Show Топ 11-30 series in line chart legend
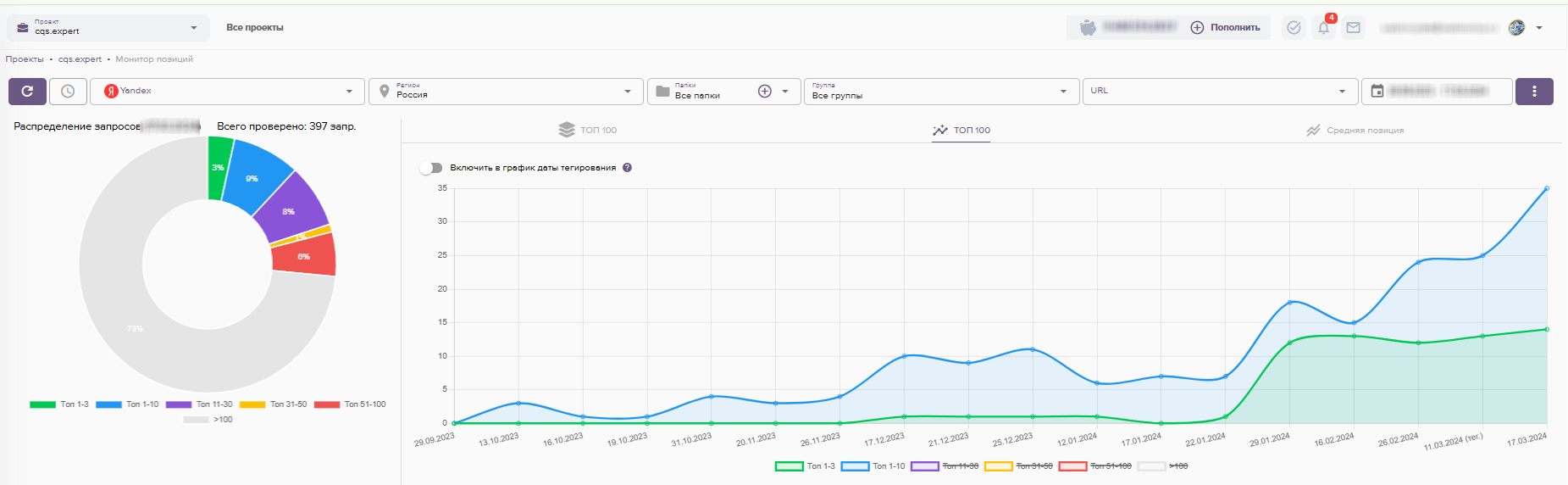 924,466
